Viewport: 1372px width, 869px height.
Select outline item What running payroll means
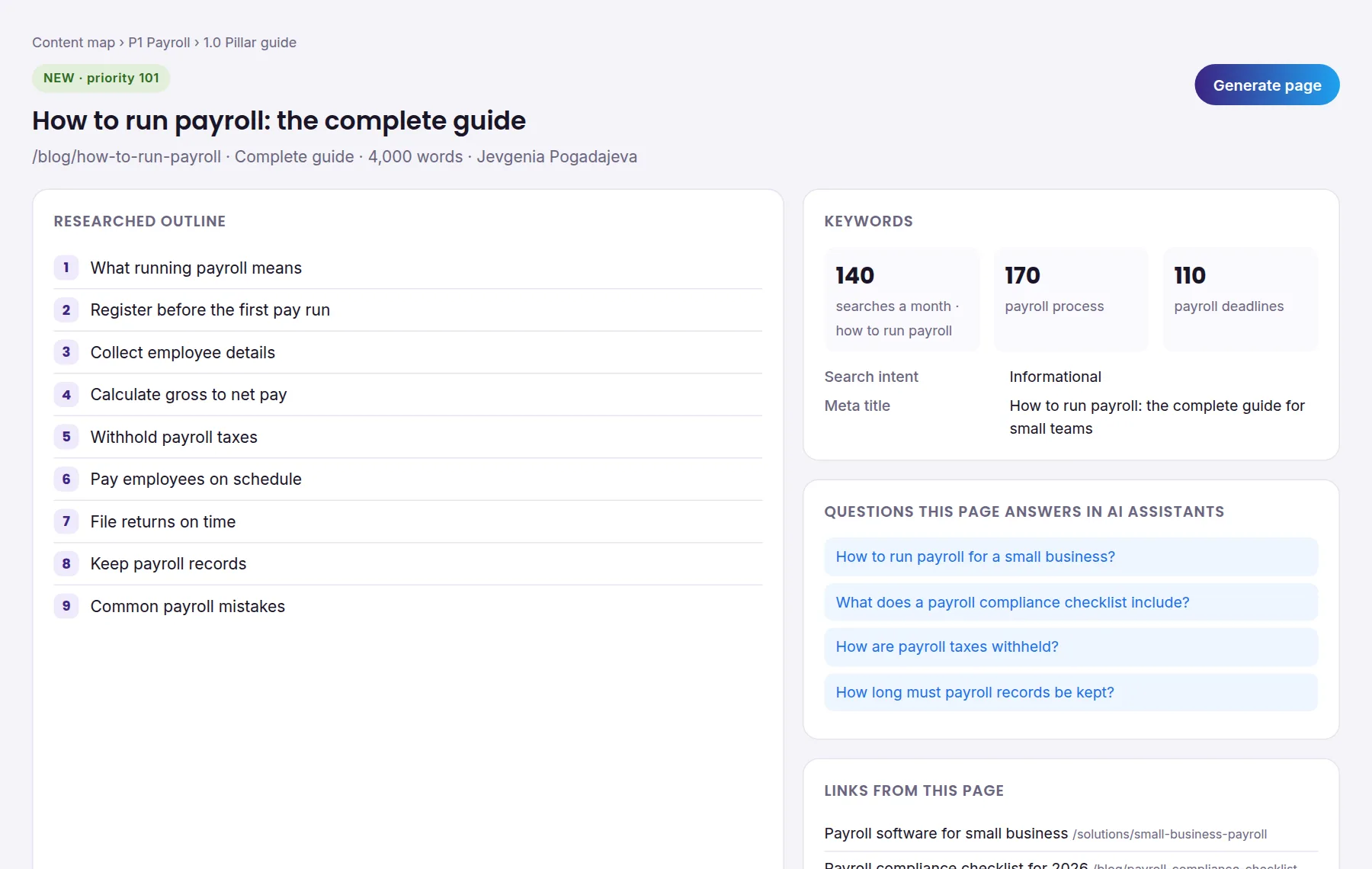[408, 268]
